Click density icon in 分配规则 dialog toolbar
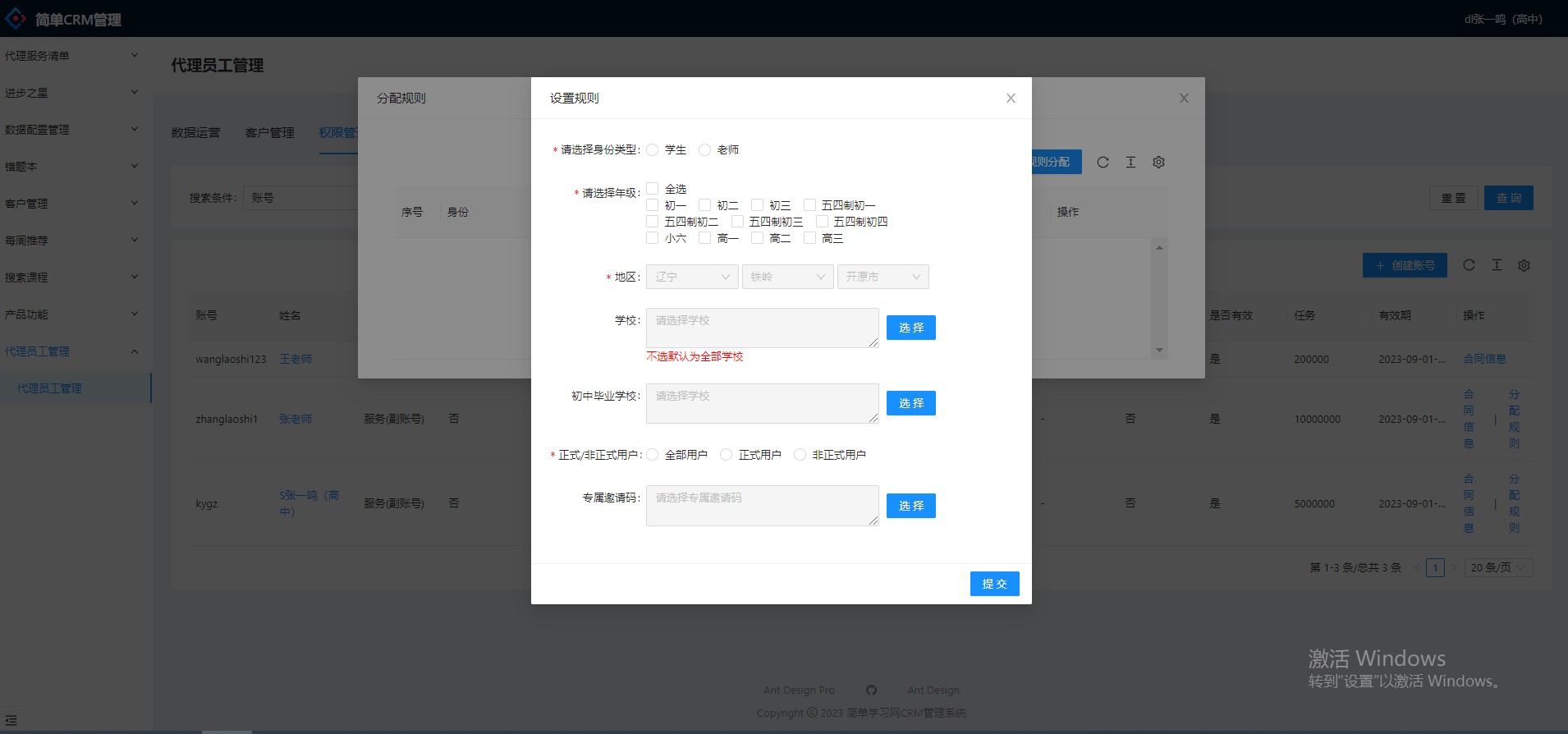Viewport: 1568px width, 734px height. click(x=1130, y=163)
